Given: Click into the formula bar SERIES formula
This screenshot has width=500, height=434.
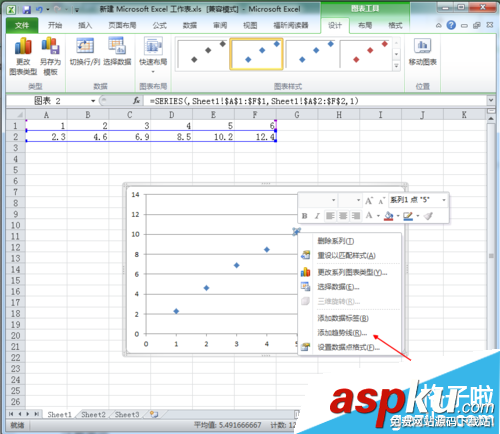Looking at the screenshot, I should 254,101.
